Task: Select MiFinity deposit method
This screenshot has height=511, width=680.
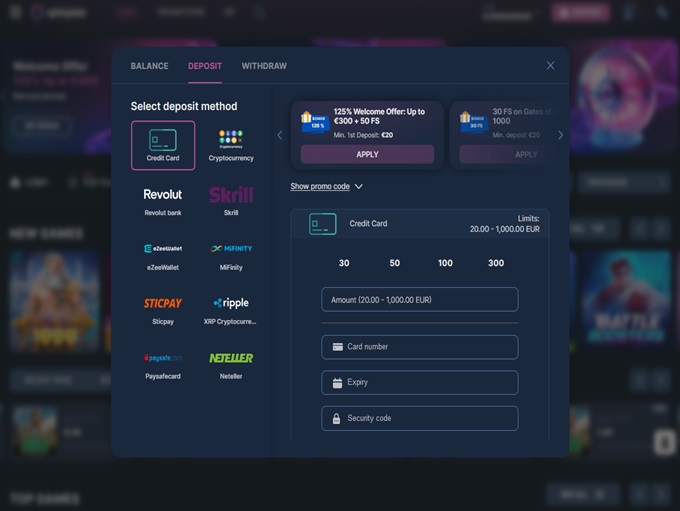Action: point(231,254)
